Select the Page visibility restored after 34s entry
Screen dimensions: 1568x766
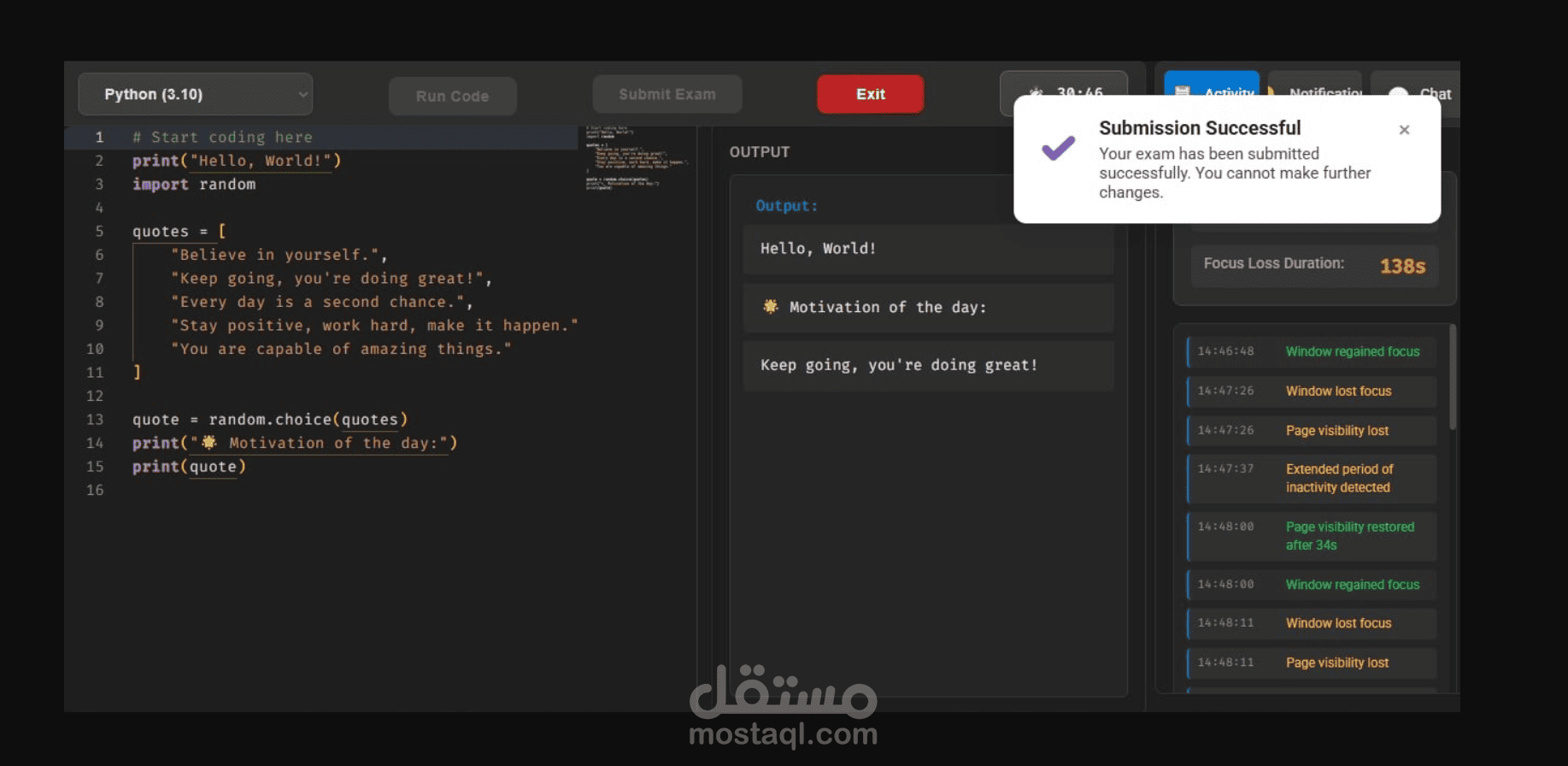(1312, 536)
